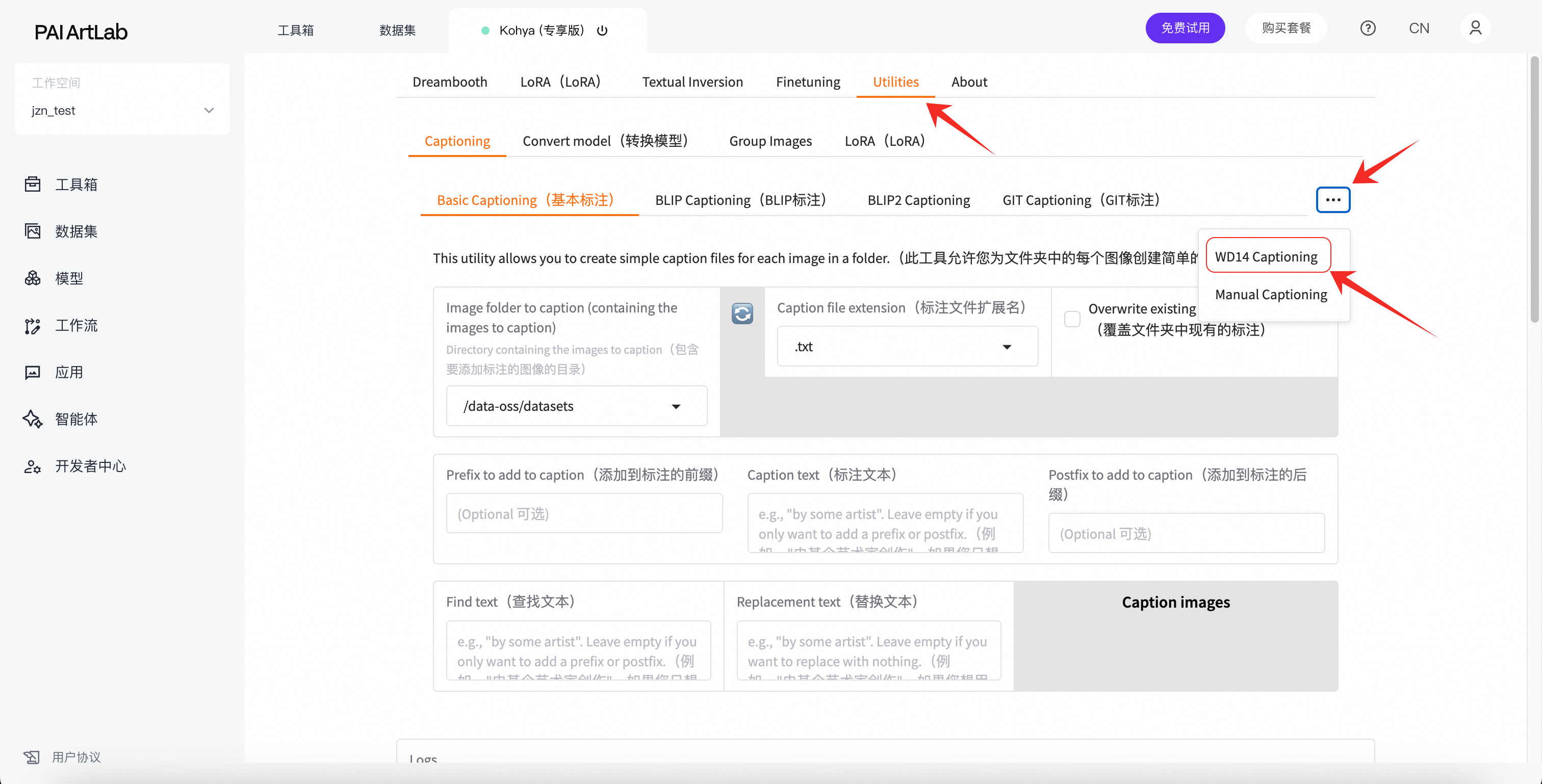Open the help question mark icon
This screenshot has height=784, width=1542.
[x=1367, y=28]
